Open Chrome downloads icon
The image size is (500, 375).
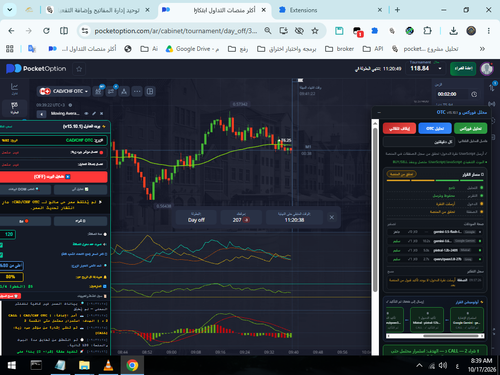pos(453,31)
